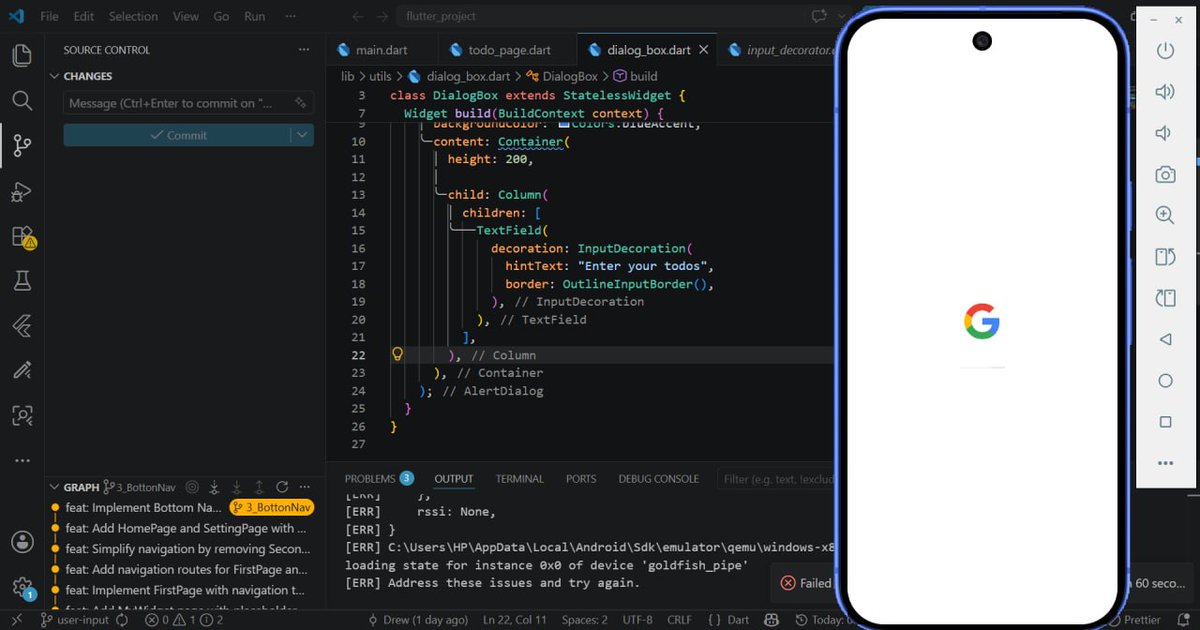Click emulator back triangle button

tap(1165, 340)
